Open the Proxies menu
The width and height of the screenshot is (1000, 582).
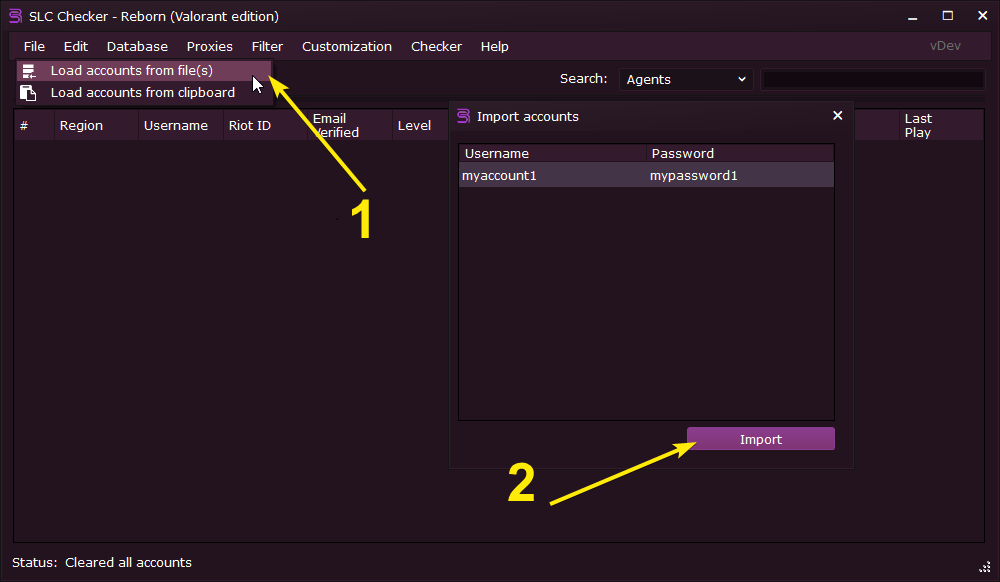pos(209,47)
